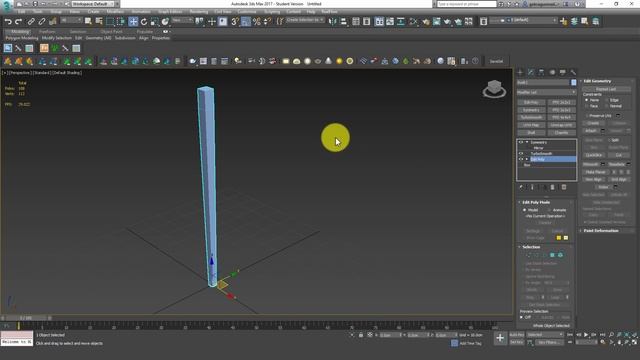This screenshot has width=640, height=360.
Task: Click the Auto Key plus button in status bar
Action: click(x=500, y=338)
